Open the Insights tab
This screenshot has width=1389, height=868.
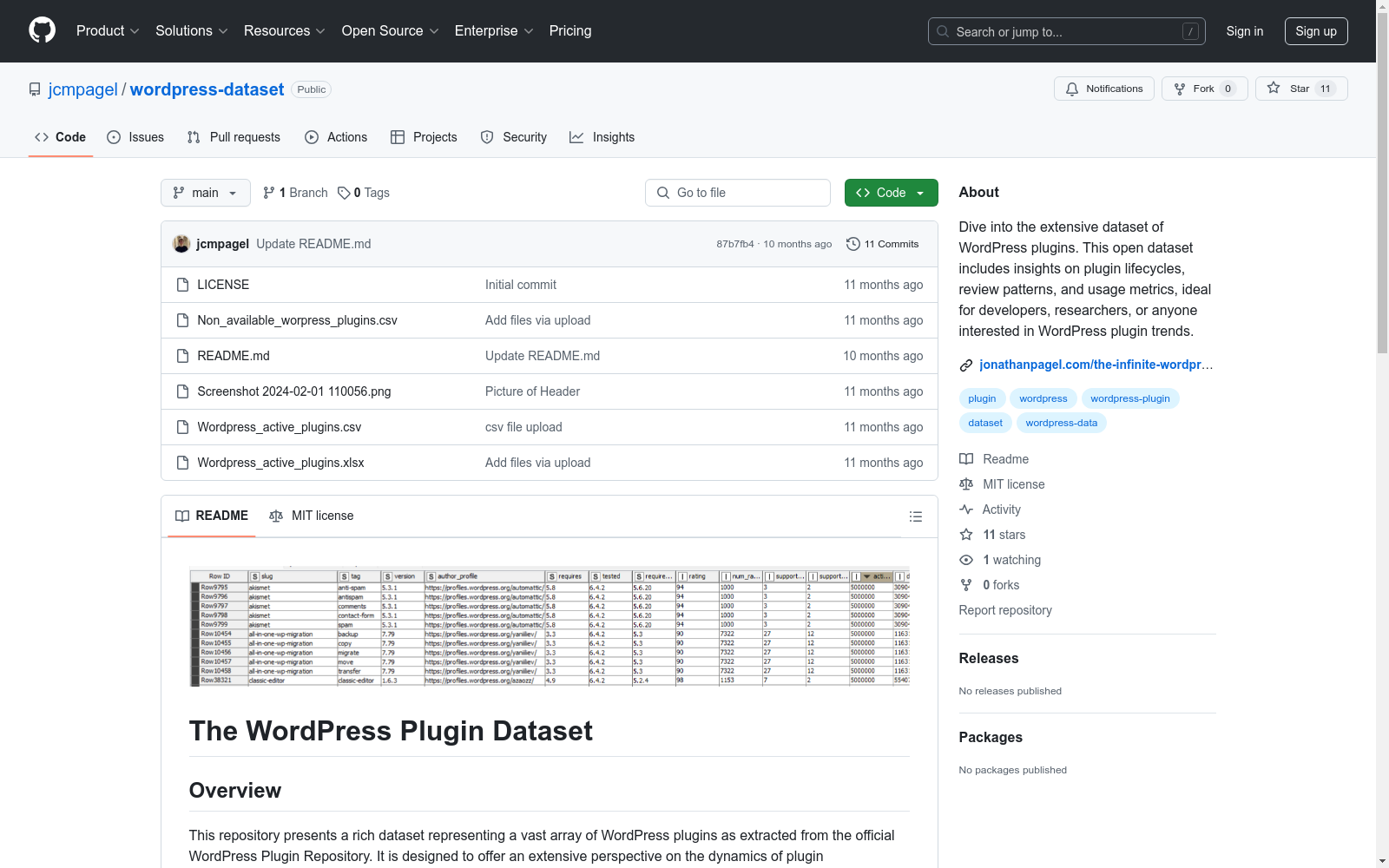tap(602, 137)
